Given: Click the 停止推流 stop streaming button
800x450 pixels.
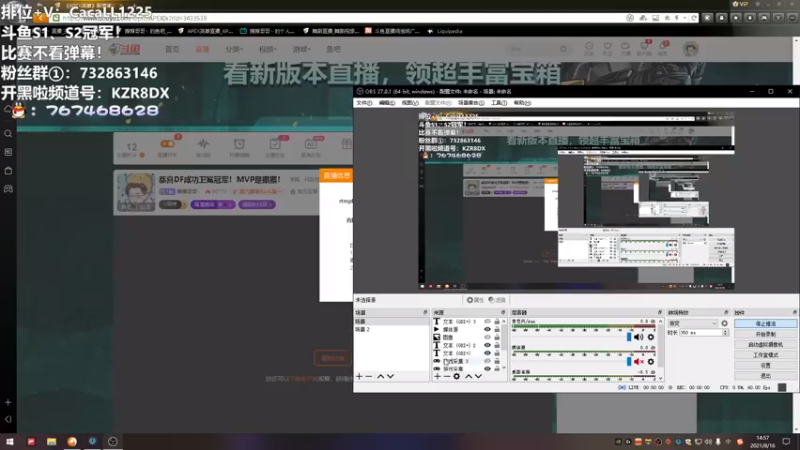Looking at the screenshot, I should pos(765,323).
